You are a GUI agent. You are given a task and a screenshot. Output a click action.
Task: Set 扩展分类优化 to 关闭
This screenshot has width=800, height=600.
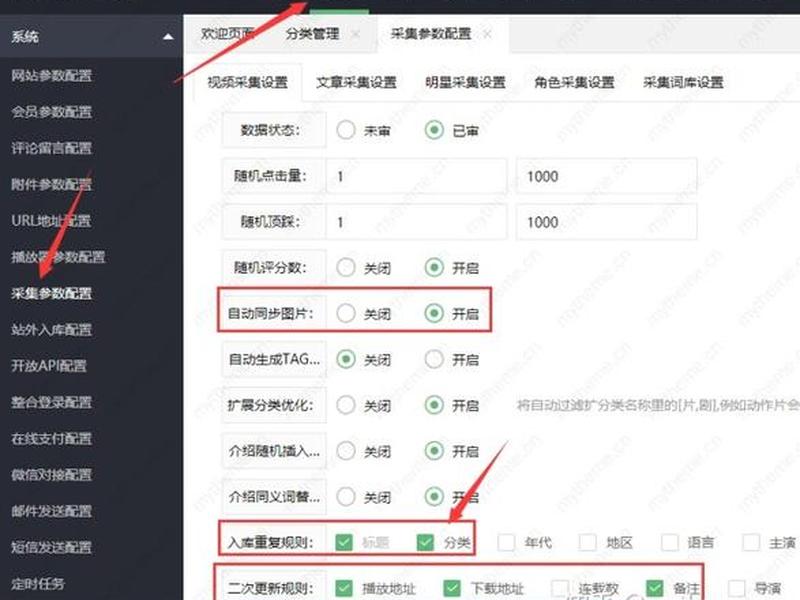(x=346, y=405)
